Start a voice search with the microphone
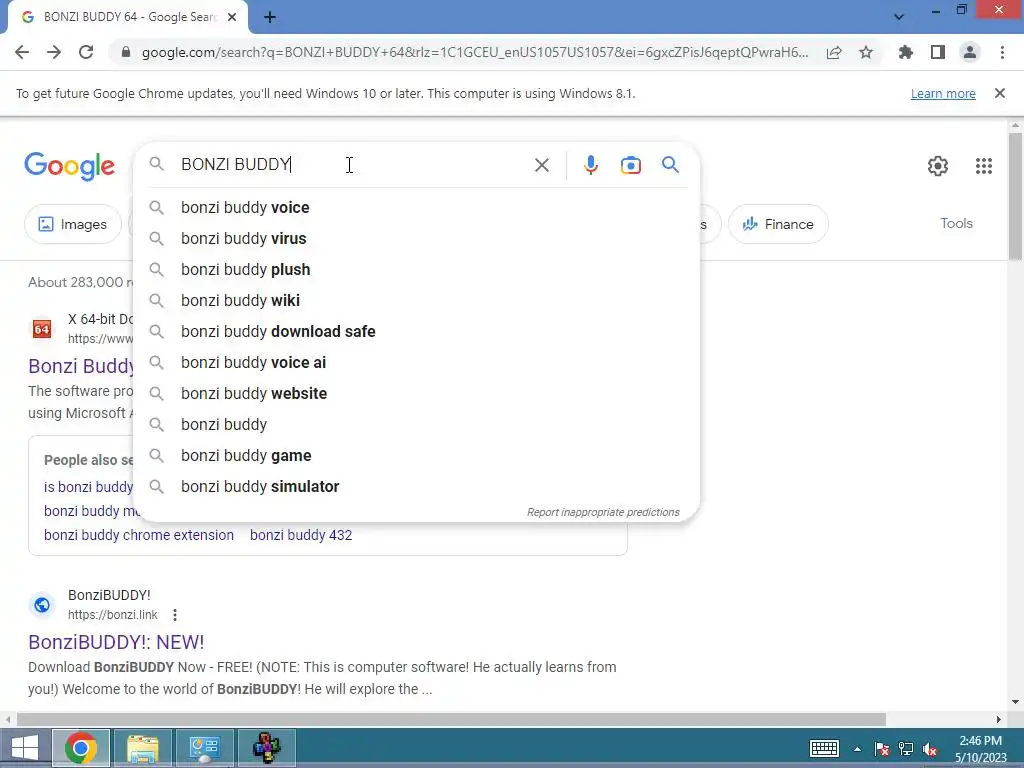This screenshot has height=768, width=1024. (590, 165)
